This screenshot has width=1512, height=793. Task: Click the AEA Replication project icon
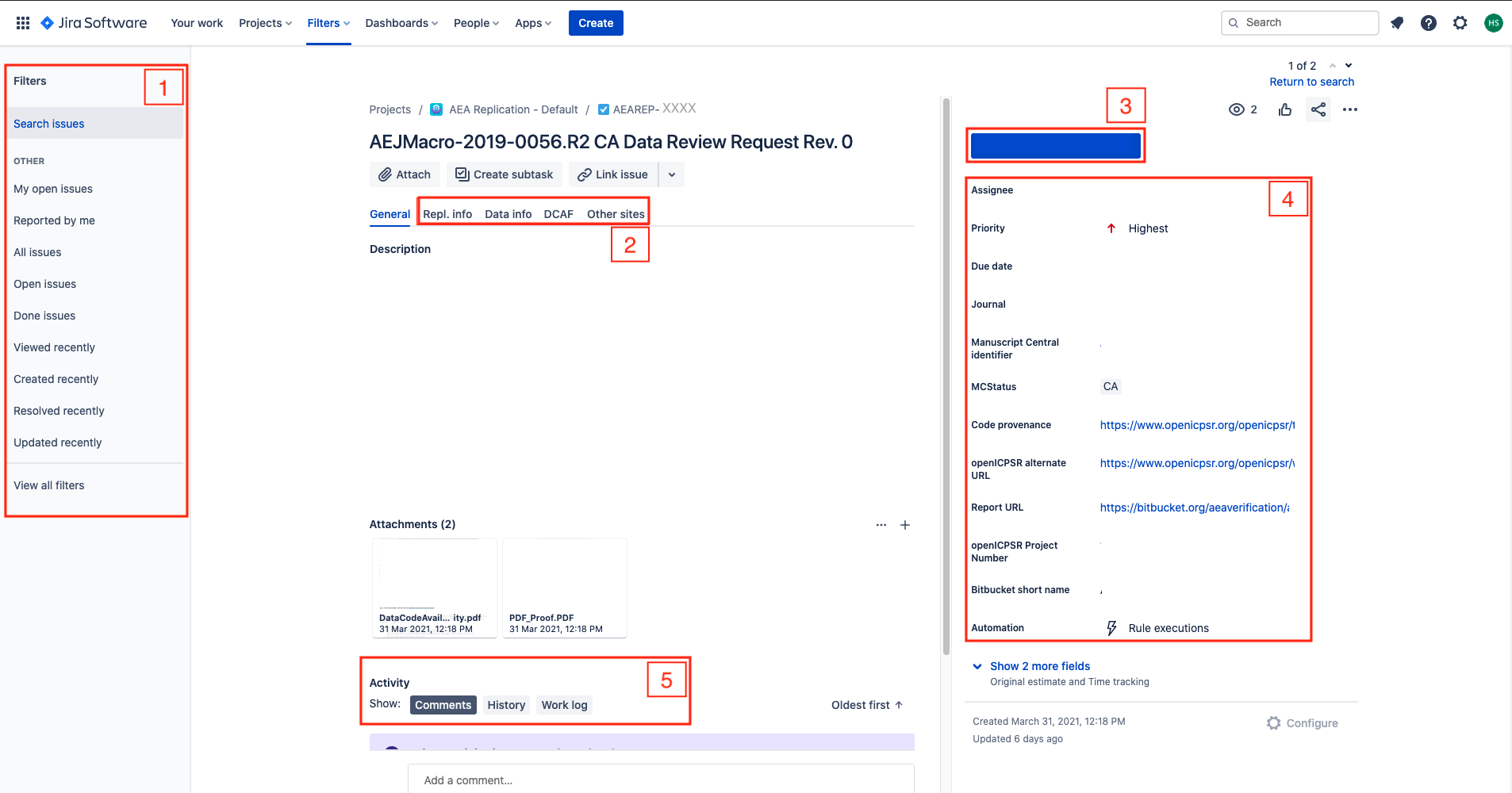click(x=436, y=109)
